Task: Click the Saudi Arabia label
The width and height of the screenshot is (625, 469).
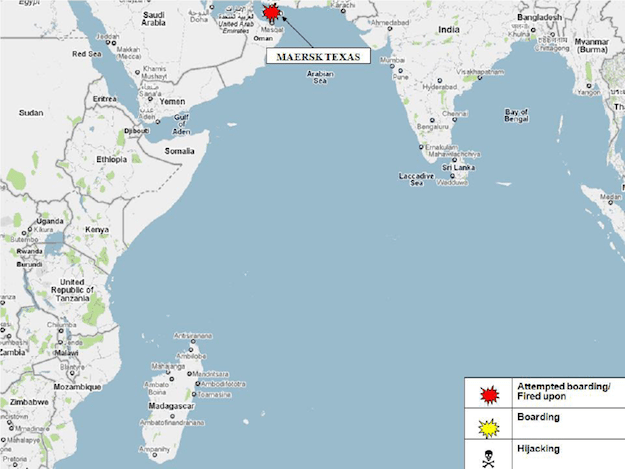Action: 153,19
